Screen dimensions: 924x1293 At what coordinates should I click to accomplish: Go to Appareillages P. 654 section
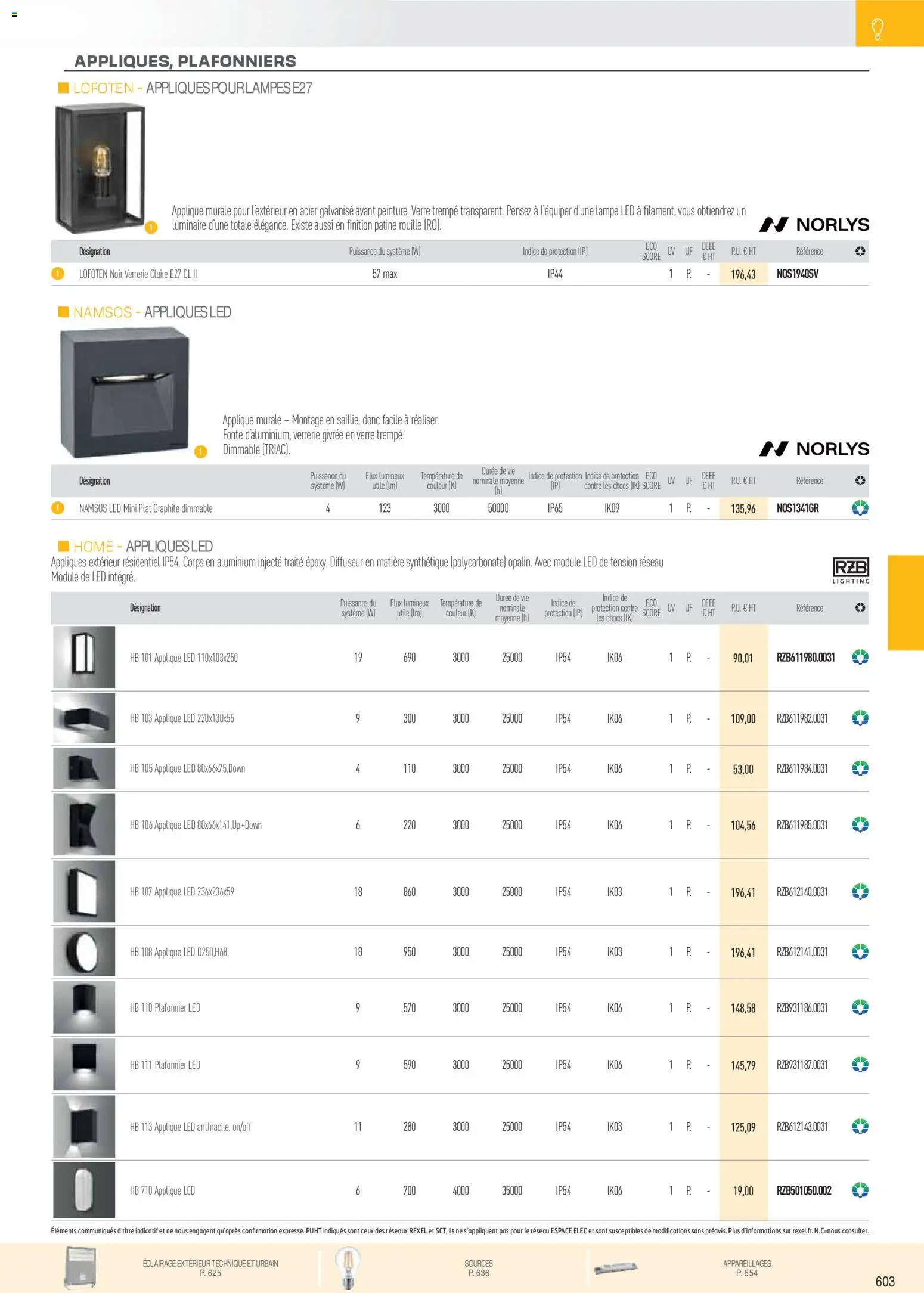coord(746,1268)
